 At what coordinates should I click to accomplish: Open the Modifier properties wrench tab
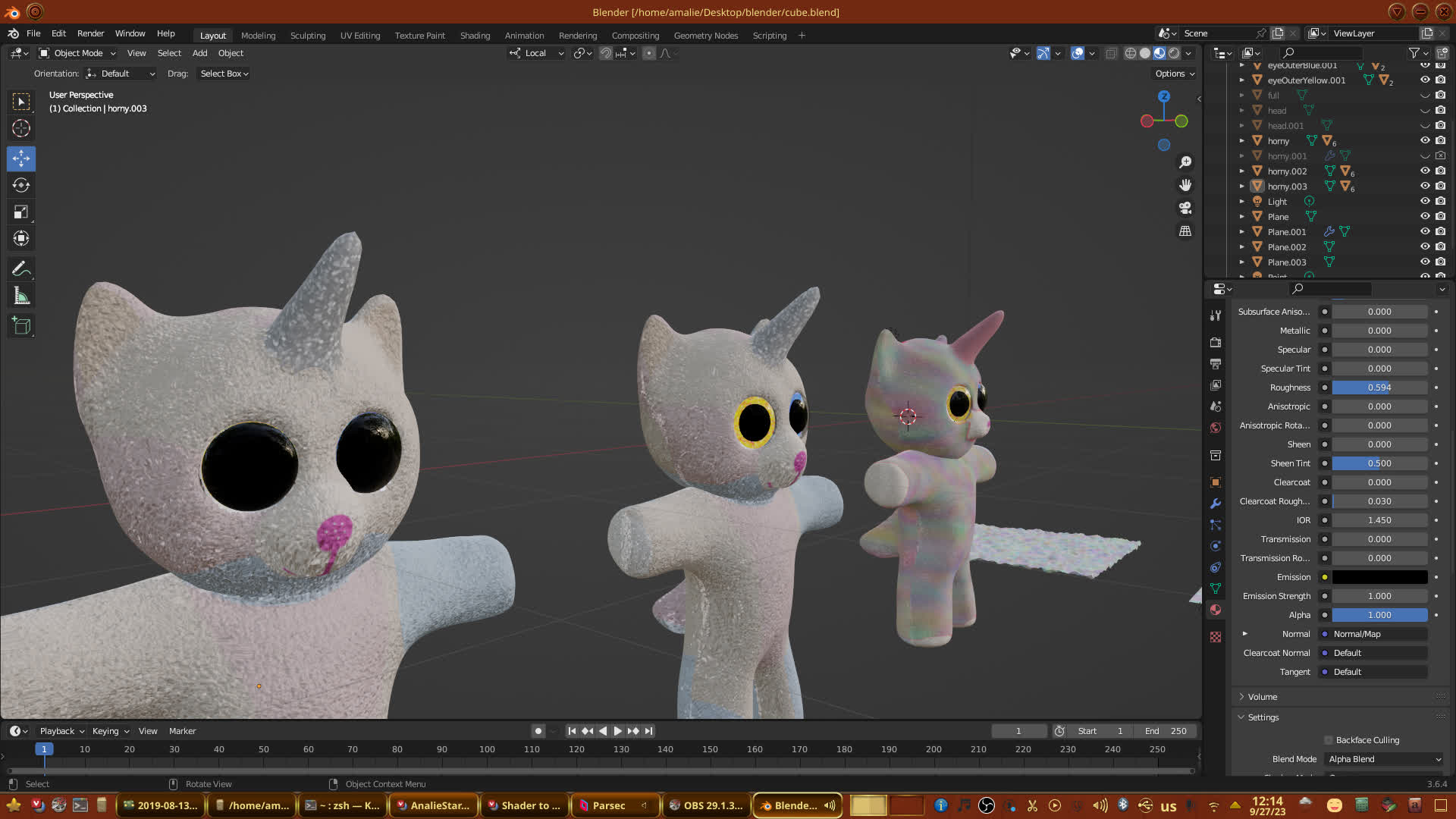tap(1216, 504)
